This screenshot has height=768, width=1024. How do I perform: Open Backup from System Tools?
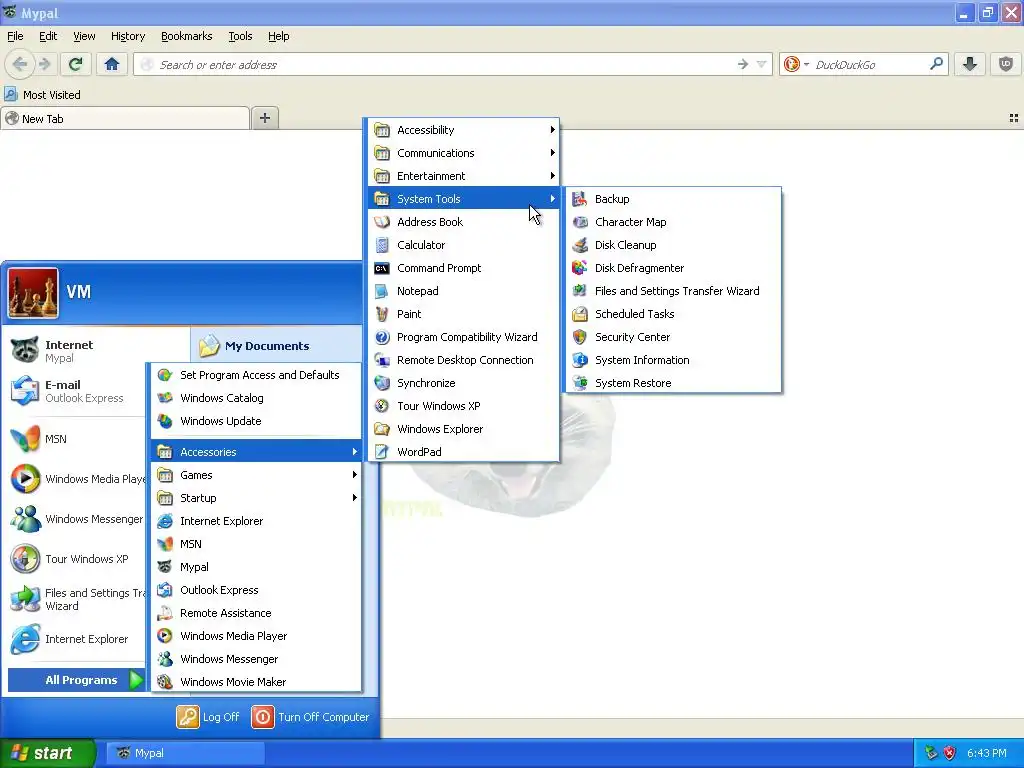pyautogui.click(x=673, y=199)
